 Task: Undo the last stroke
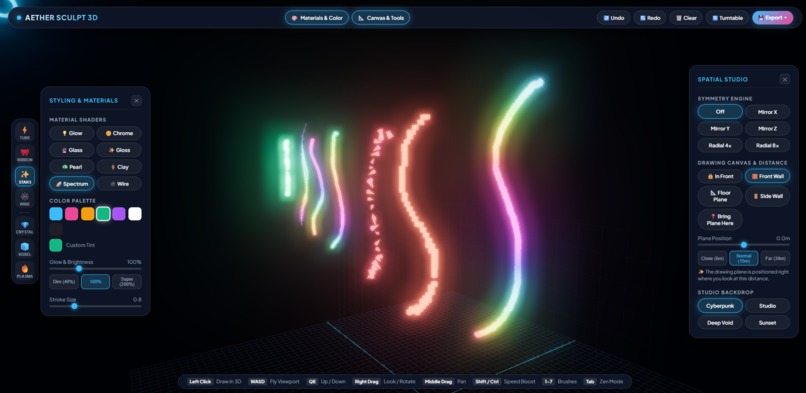point(614,18)
